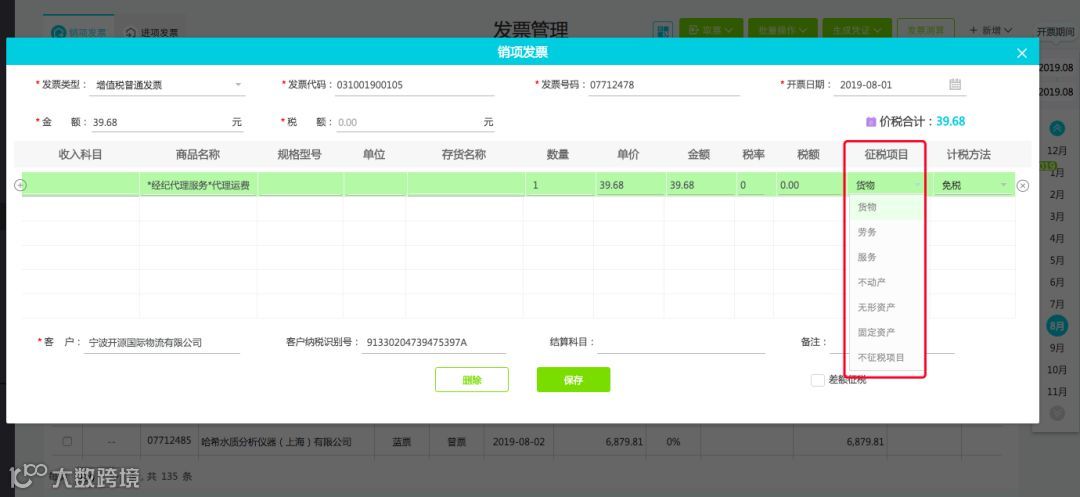Click the 金额 field showing 39.68 at top

[167, 123]
